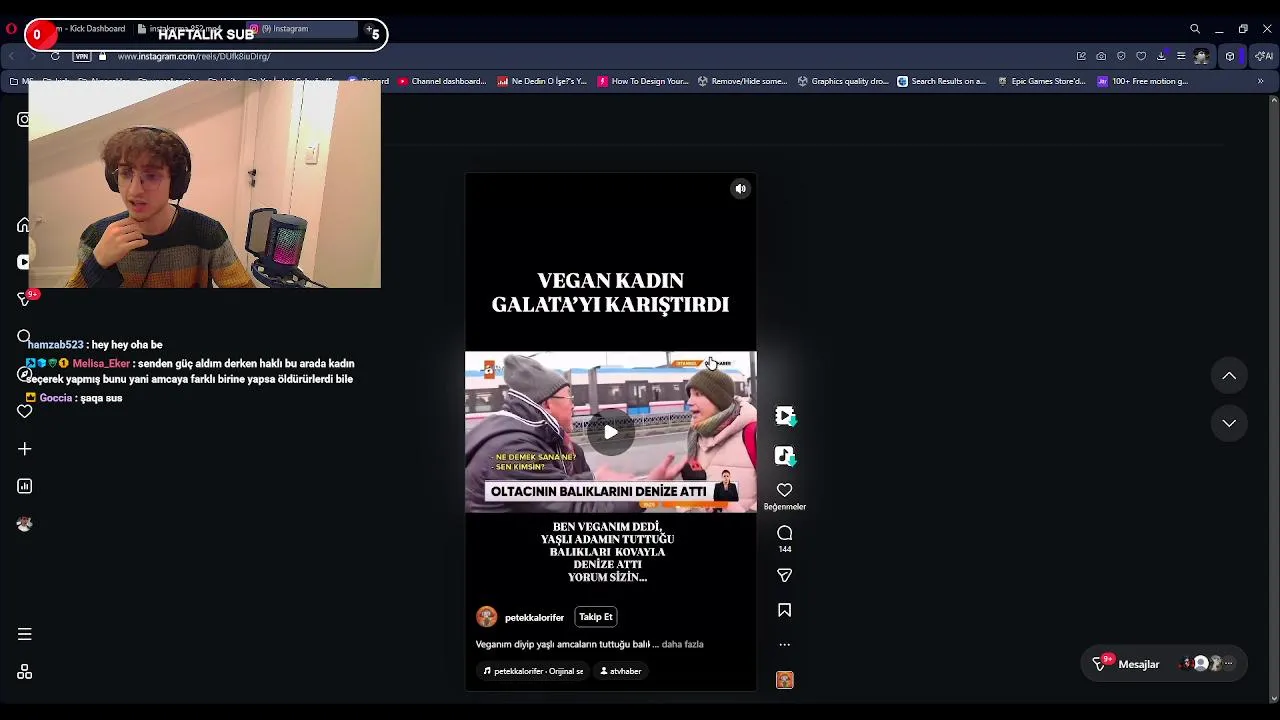Open the sidebar direct messages icon with badge

26,298
